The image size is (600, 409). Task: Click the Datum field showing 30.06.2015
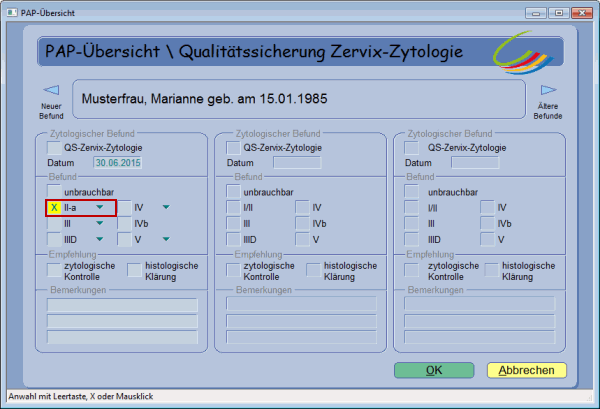pos(119,162)
